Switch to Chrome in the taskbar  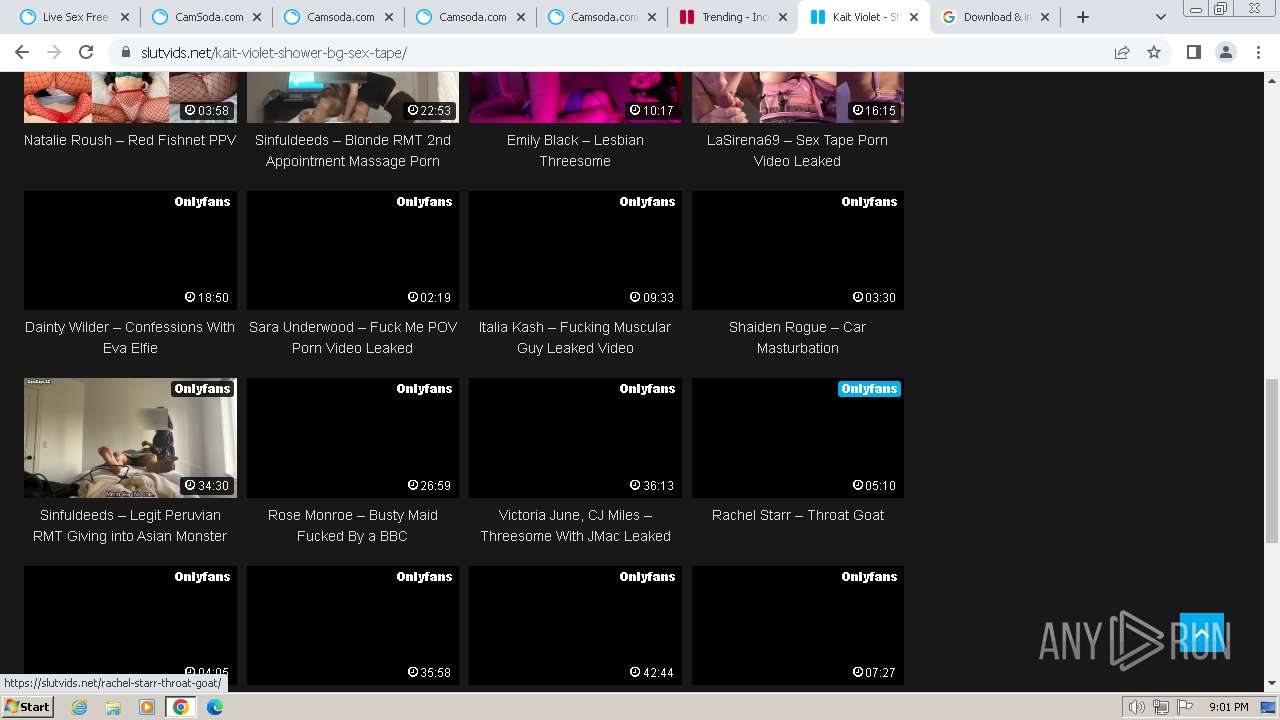tap(181, 707)
